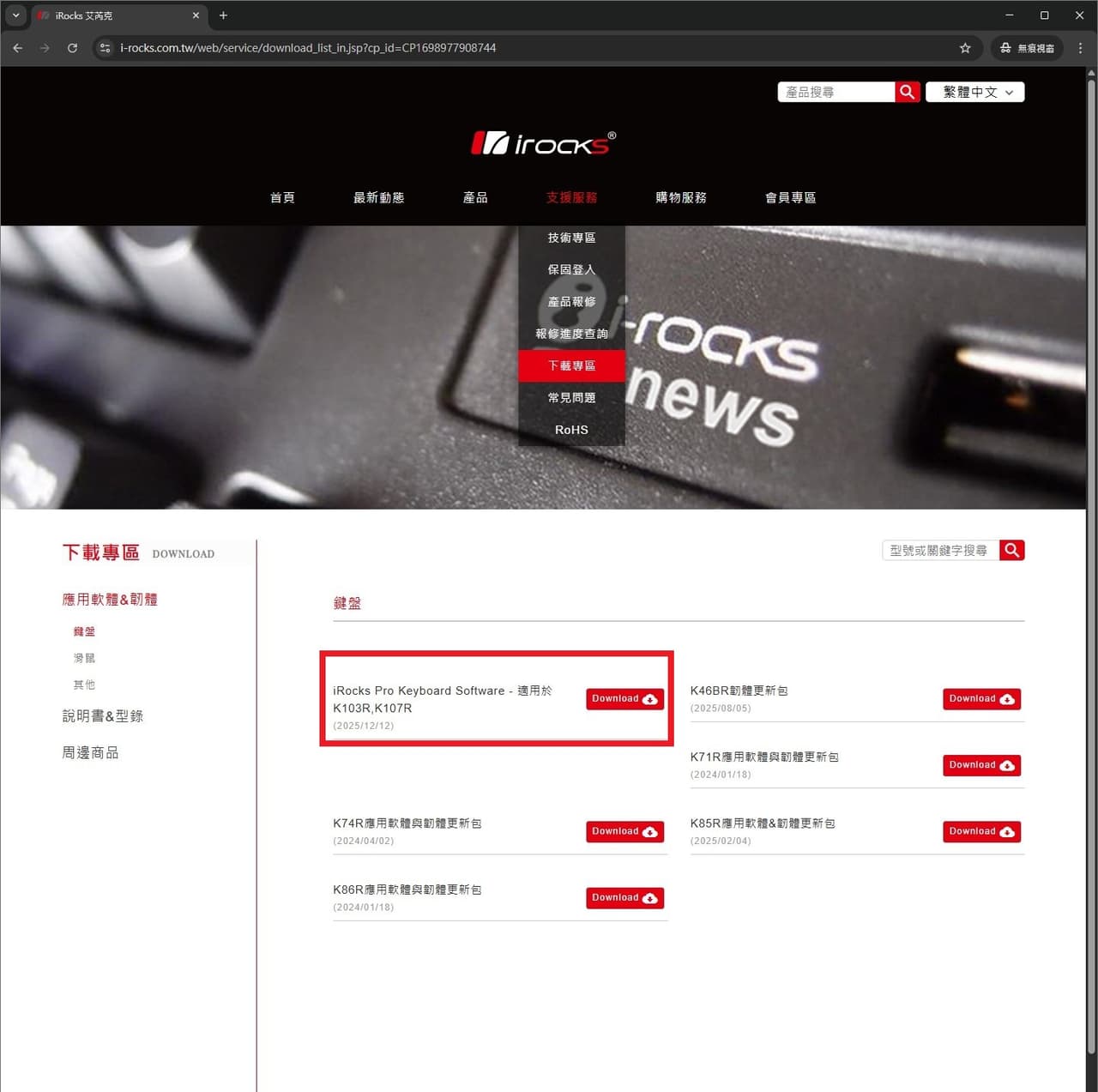This screenshot has height=1092, width=1098.
Task: Open the Chrome three-dot menu
Action: (x=1080, y=48)
